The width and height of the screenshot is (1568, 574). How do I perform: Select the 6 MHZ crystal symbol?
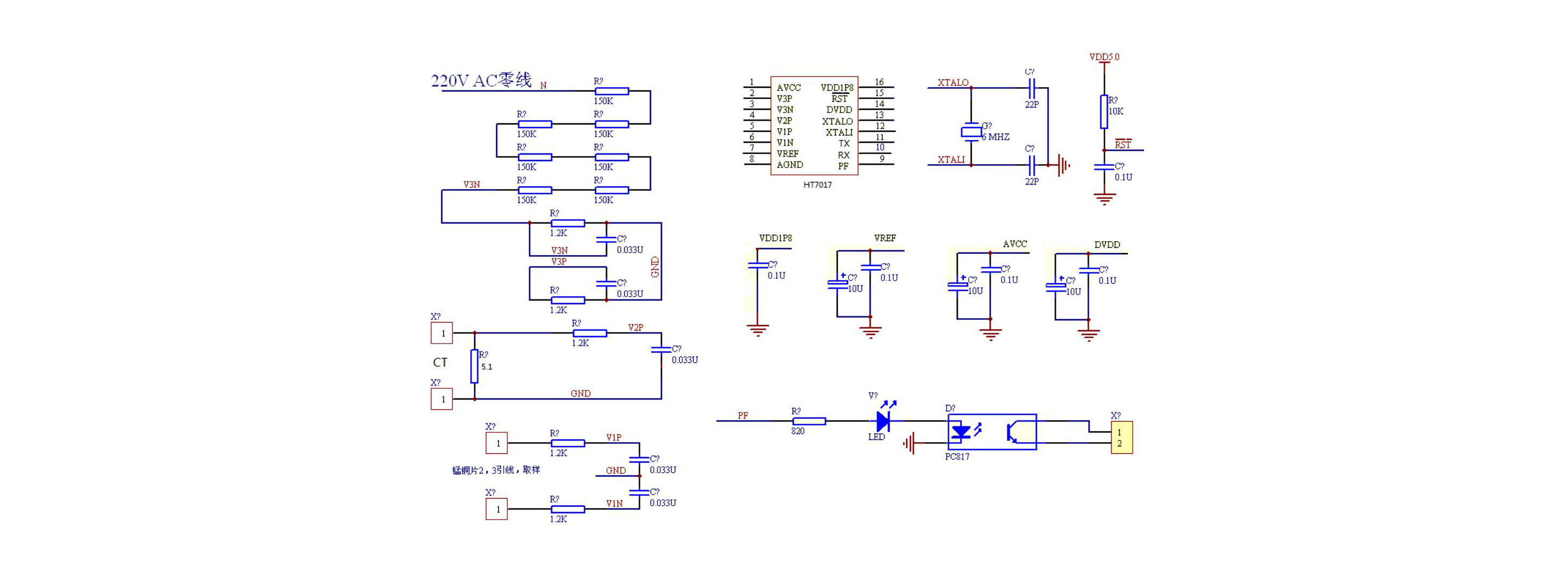point(971,131)
